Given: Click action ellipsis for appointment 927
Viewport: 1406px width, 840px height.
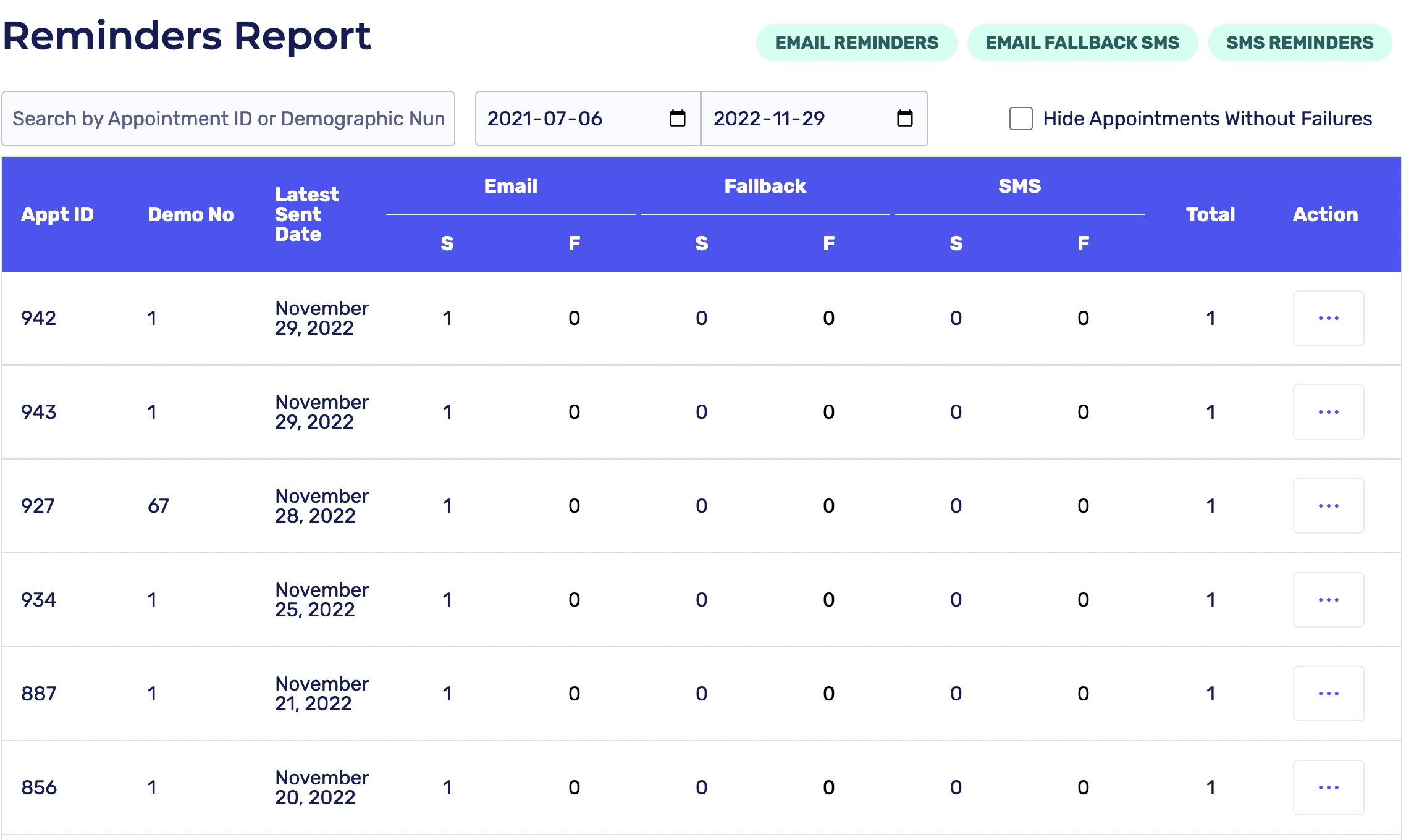Looking at the screenshot, I should tap(1328, 506).
